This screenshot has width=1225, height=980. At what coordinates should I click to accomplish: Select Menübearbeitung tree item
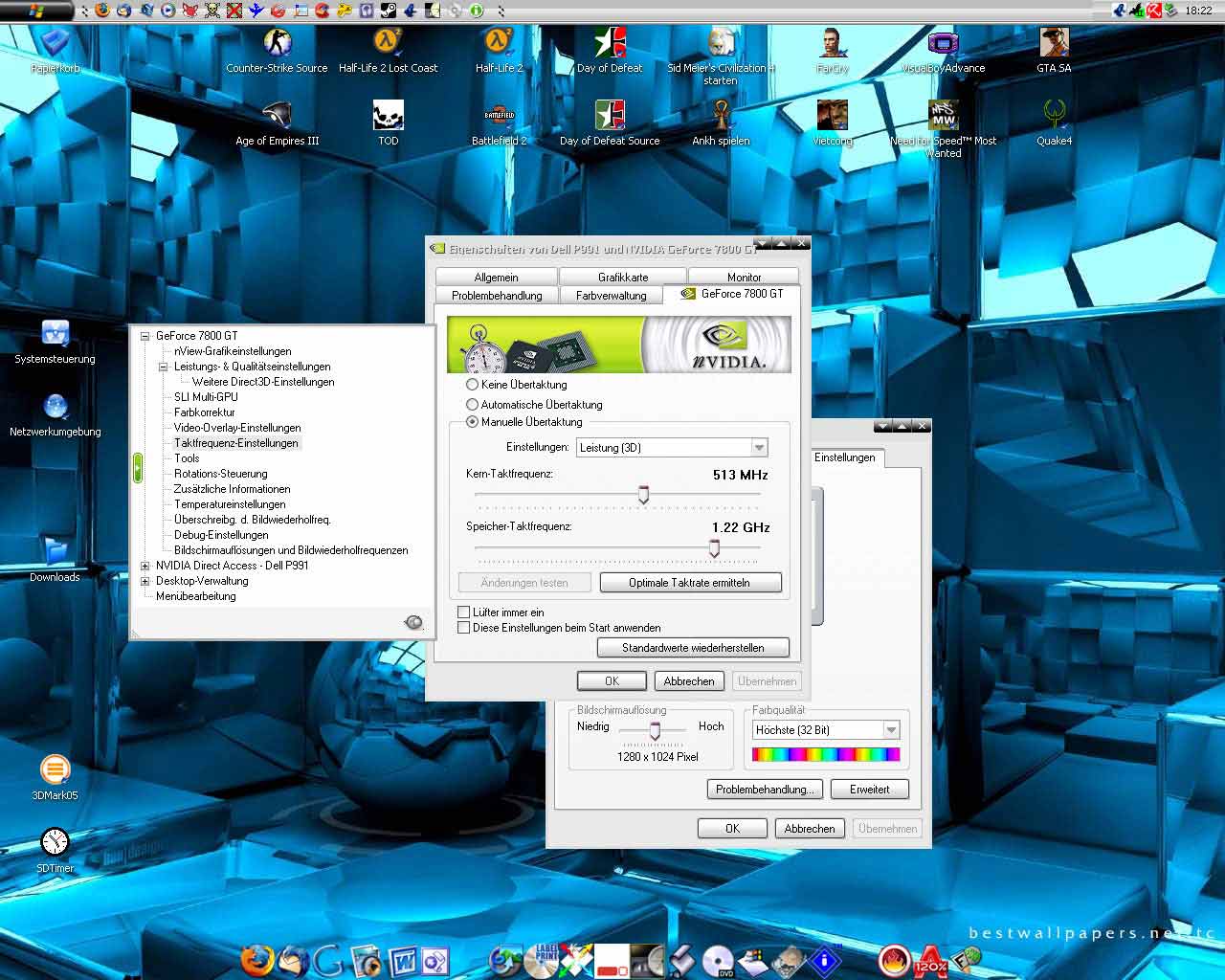click(196, 596)
